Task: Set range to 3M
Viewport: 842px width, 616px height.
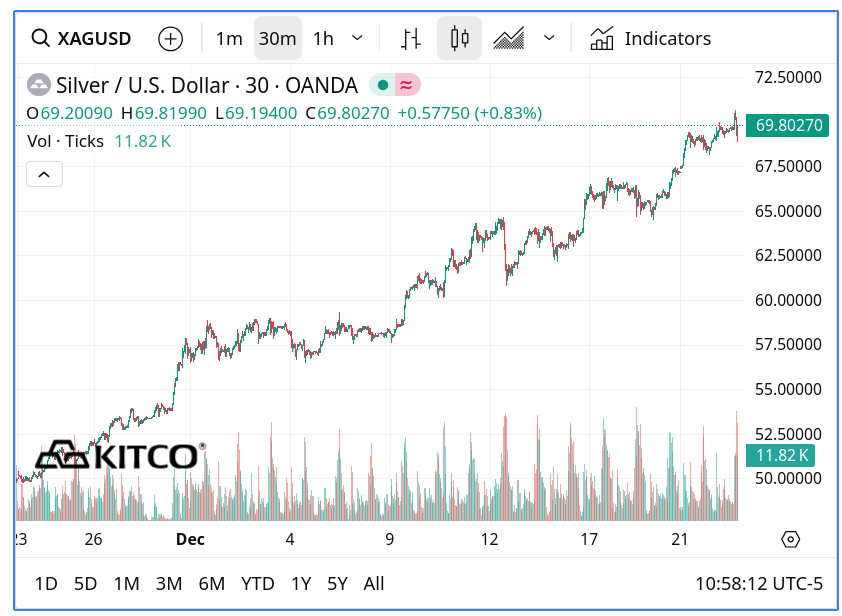Action: [169, 584]
